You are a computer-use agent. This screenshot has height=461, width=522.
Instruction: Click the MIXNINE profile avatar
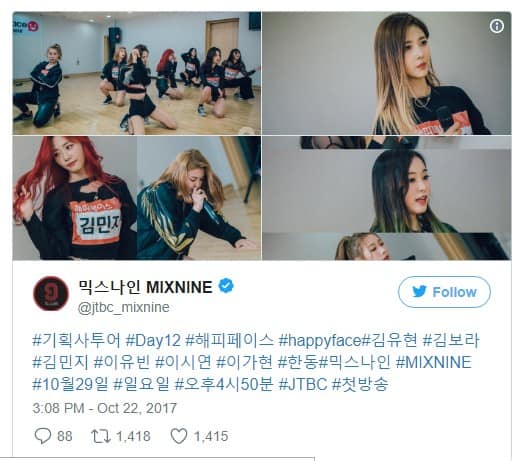(51, 293)
